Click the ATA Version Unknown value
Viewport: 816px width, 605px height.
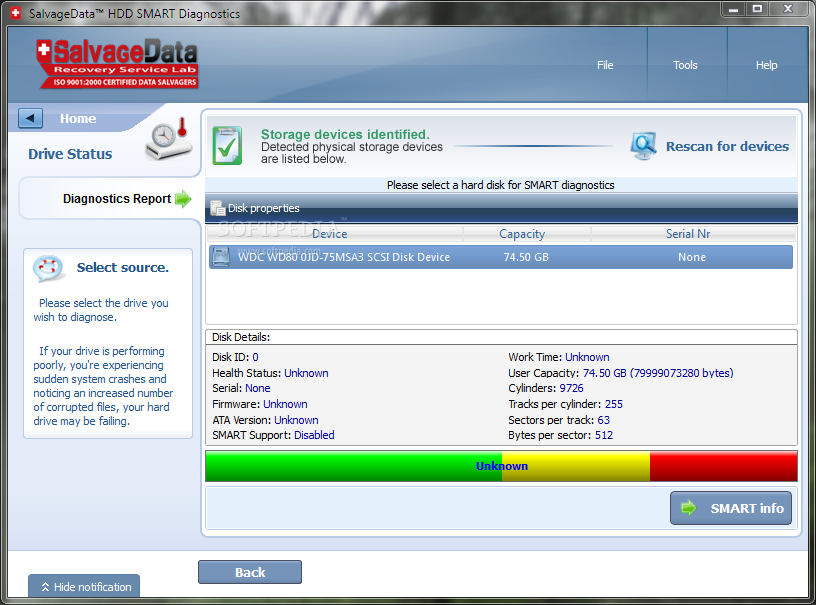coord(296,420)
